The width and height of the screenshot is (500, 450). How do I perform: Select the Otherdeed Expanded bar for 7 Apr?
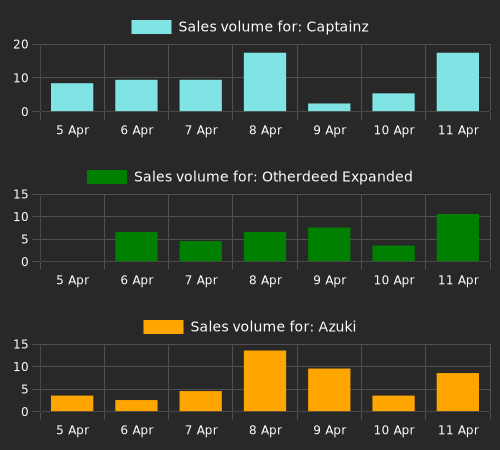tap(201, 251)
